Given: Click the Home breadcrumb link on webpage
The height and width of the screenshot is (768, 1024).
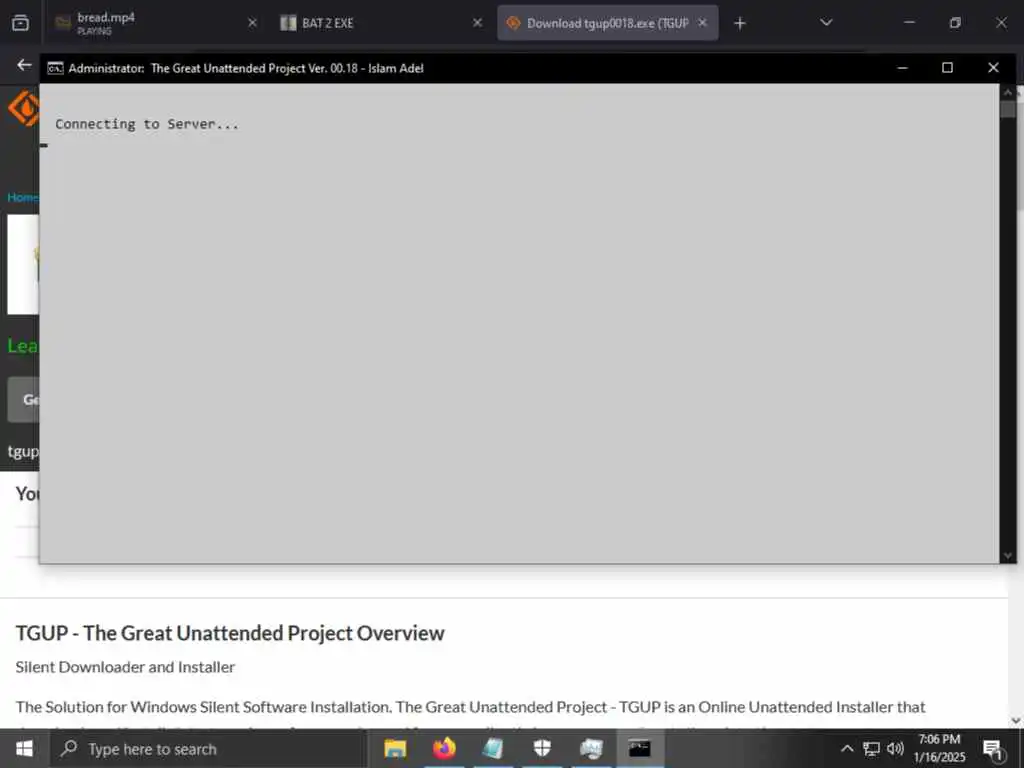Looking at the screenshot, I should [23, 197].
